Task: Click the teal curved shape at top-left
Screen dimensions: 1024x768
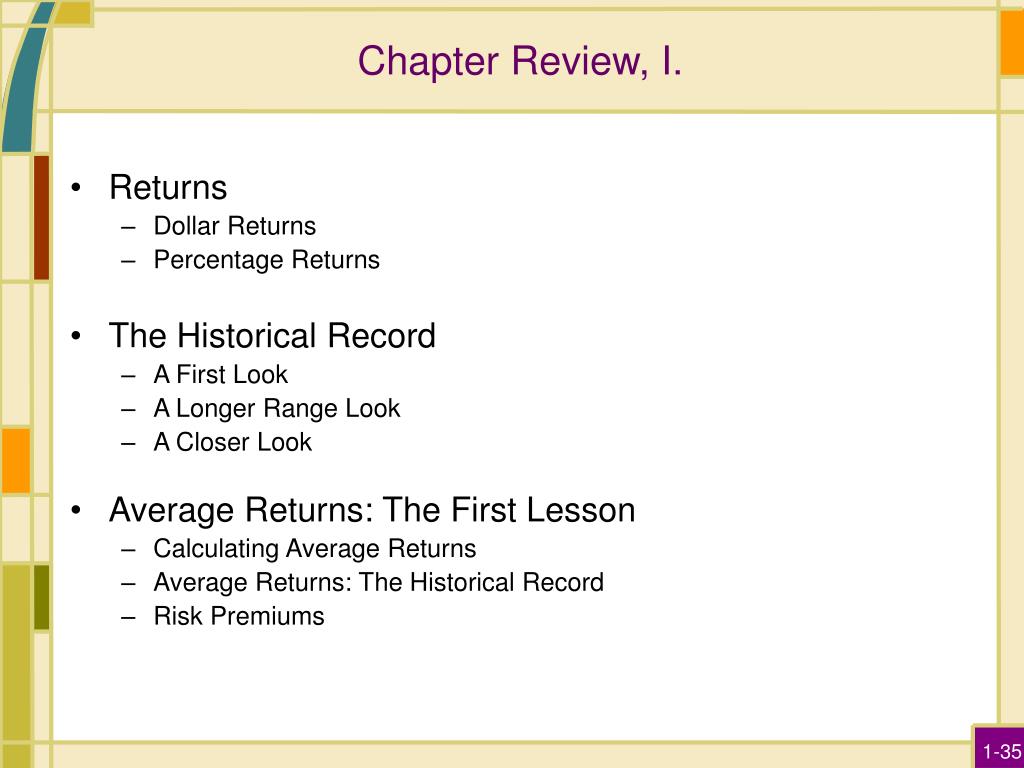Action: tap(26, 78)
